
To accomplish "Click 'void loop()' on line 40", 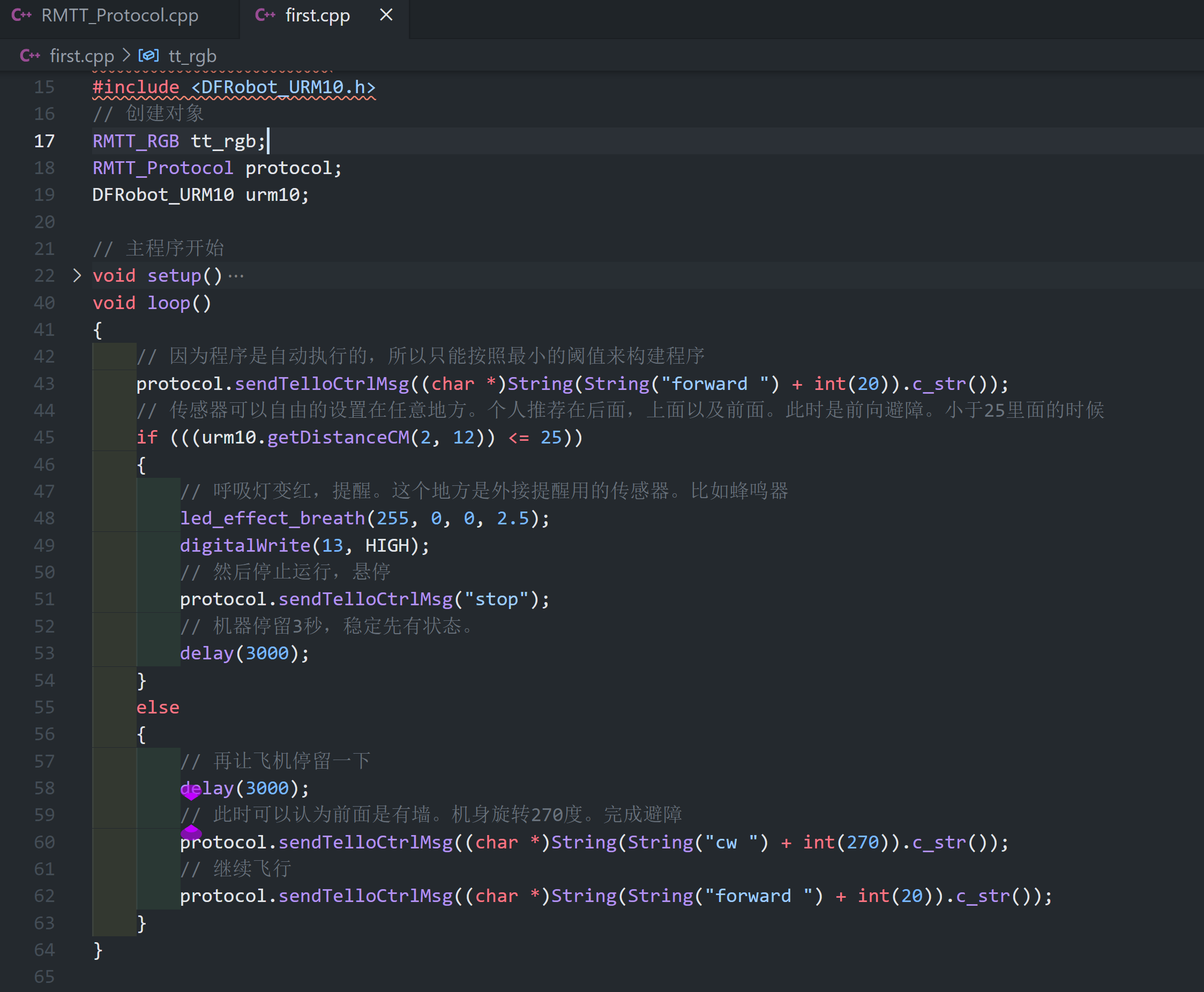I will tap(152, 303).
